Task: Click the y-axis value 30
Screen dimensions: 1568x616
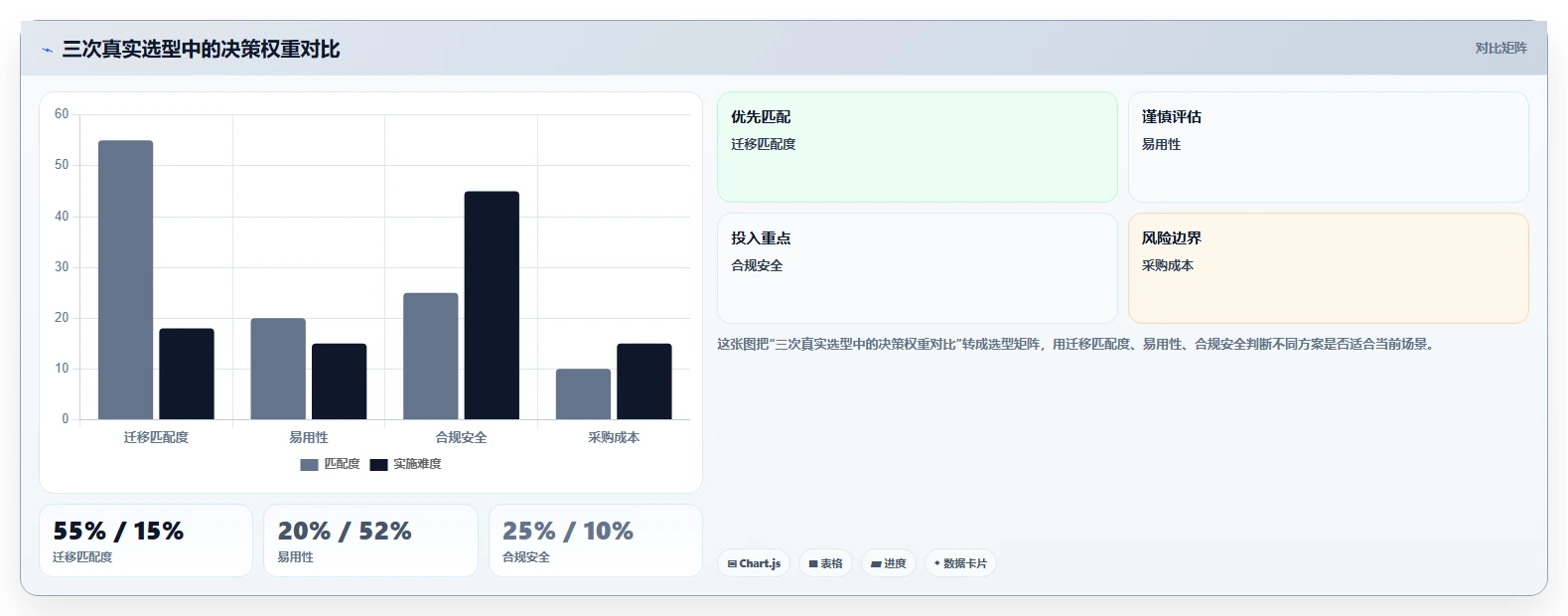Action: [62, 266]
